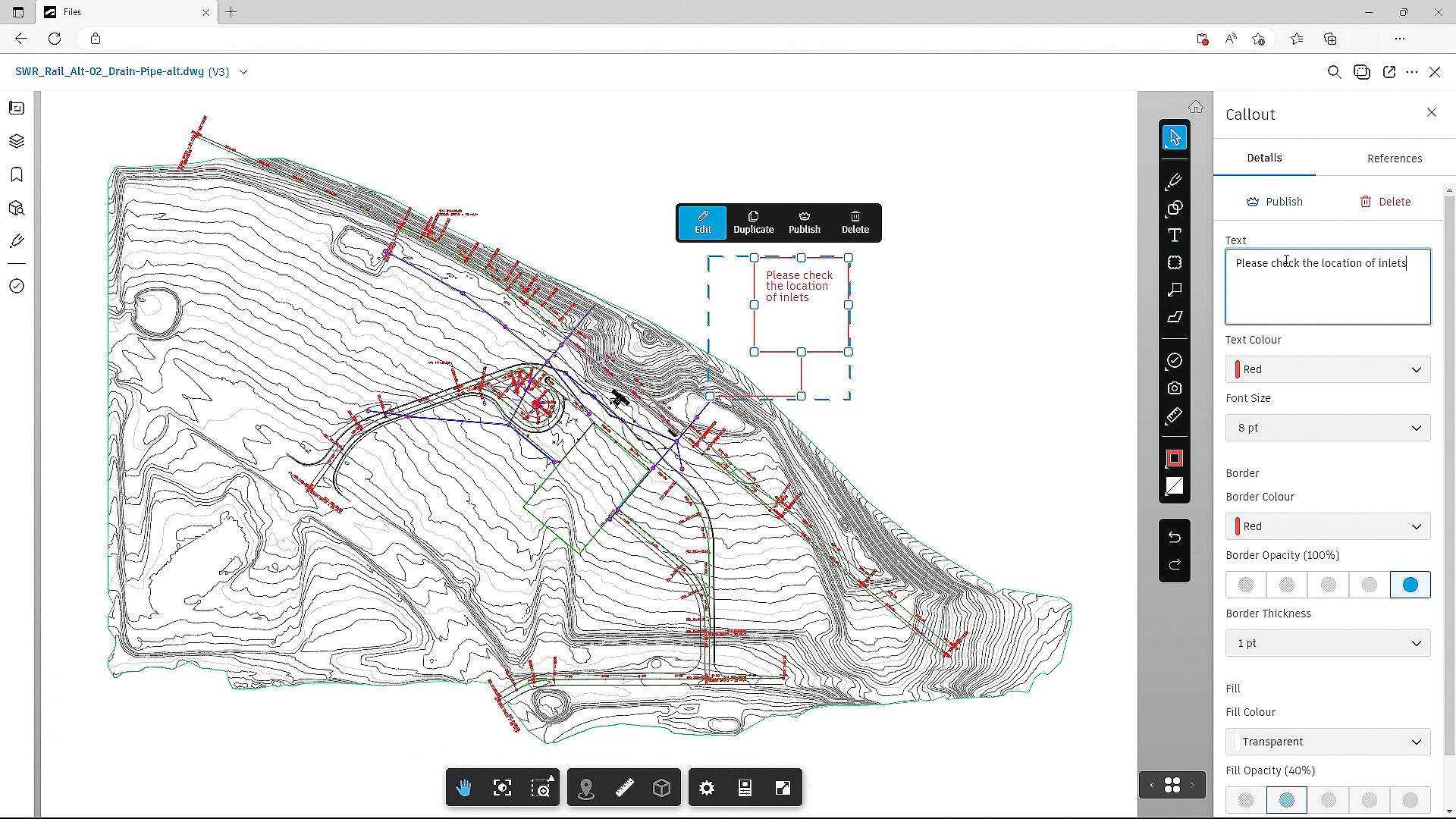This screenshot has height=819, width=1456.
Task: Refresh the browser page
Action: click(55, 39)
